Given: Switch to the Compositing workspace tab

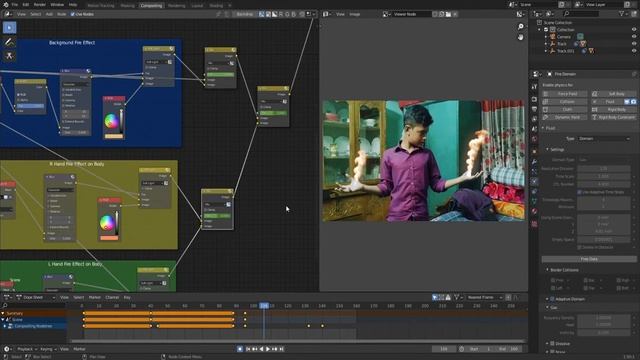Looking at the screenshot, I should pyautogui.click(x=151, y=6).
